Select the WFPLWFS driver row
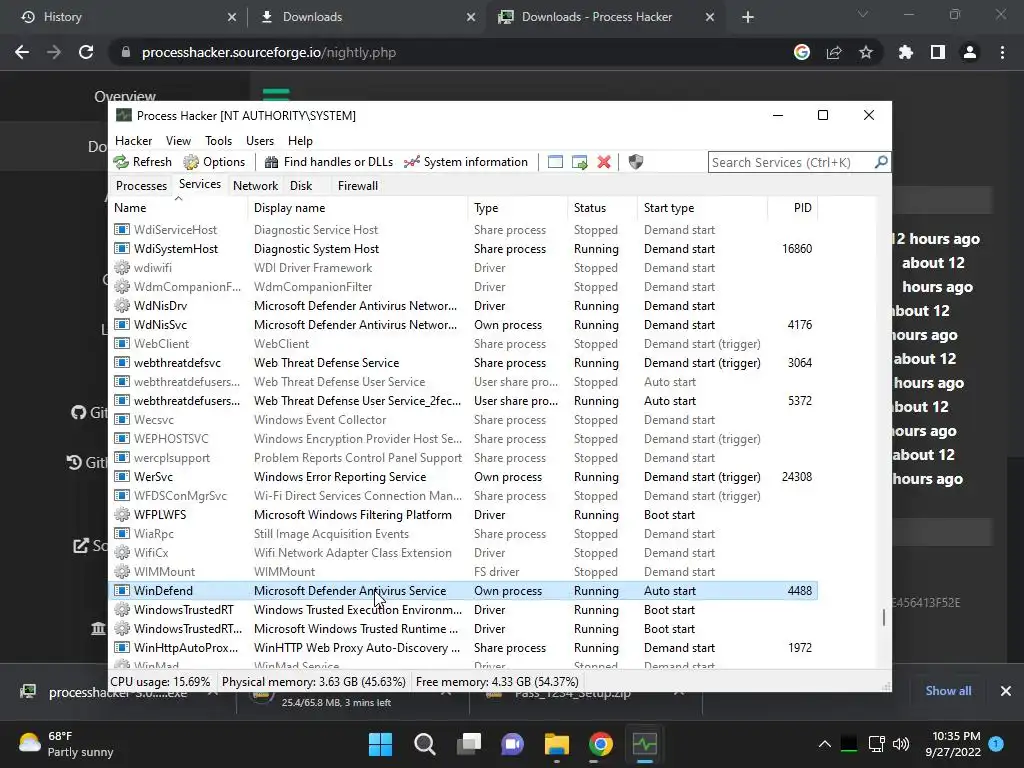The height and width of the screenshot is (768, 1024). point(463,515)
